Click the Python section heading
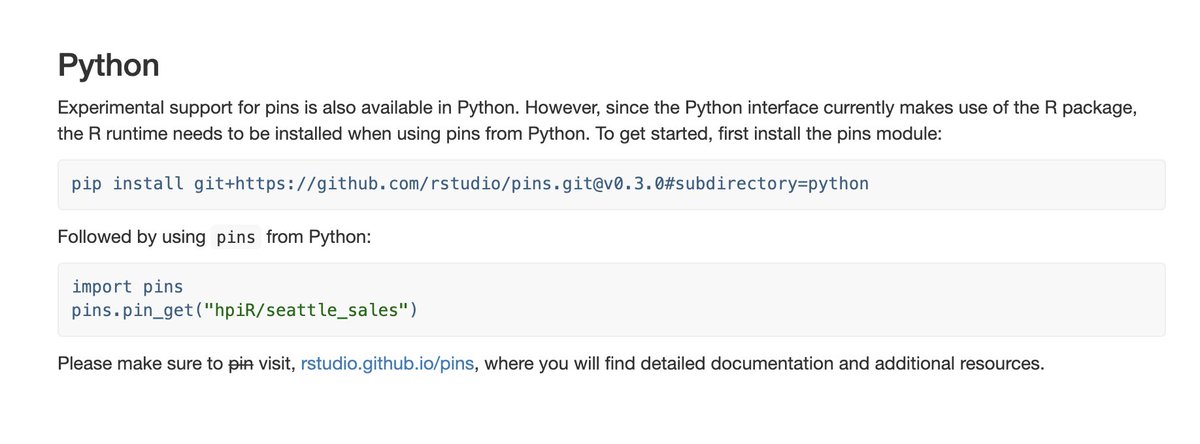The width and height of the screenshot is (1200, 444). point(109,66)
